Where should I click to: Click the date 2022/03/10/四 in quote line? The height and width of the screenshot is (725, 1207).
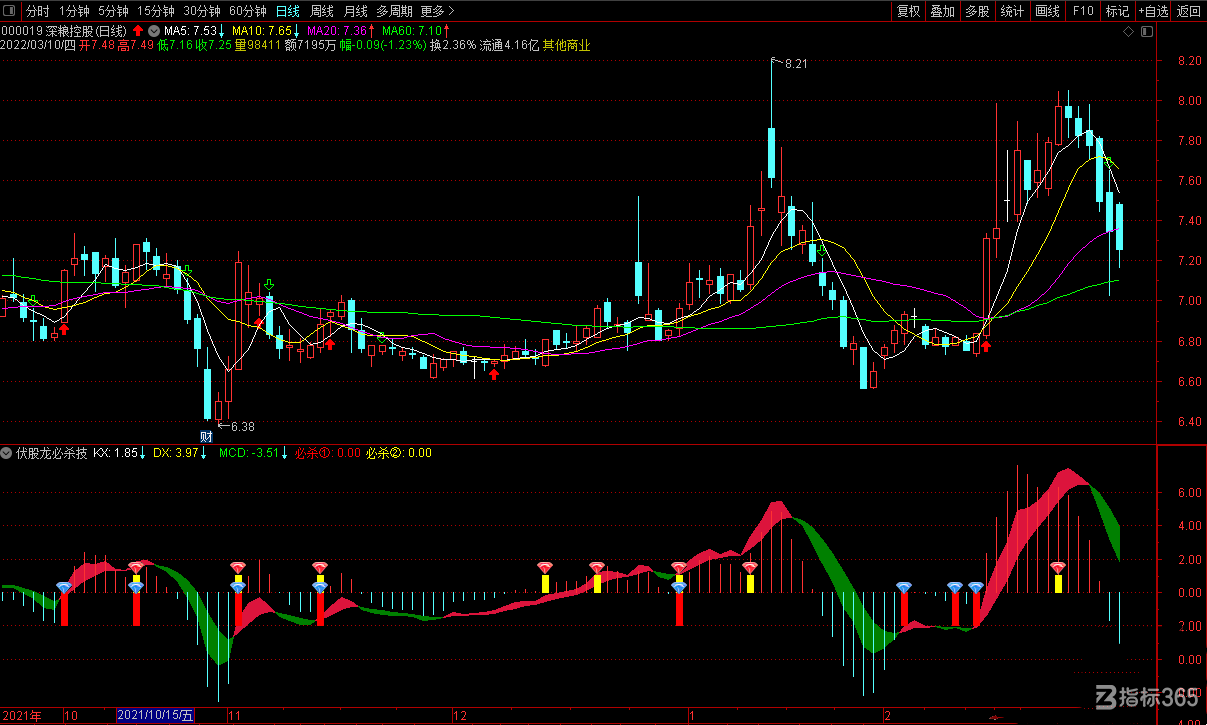[38, 45]
